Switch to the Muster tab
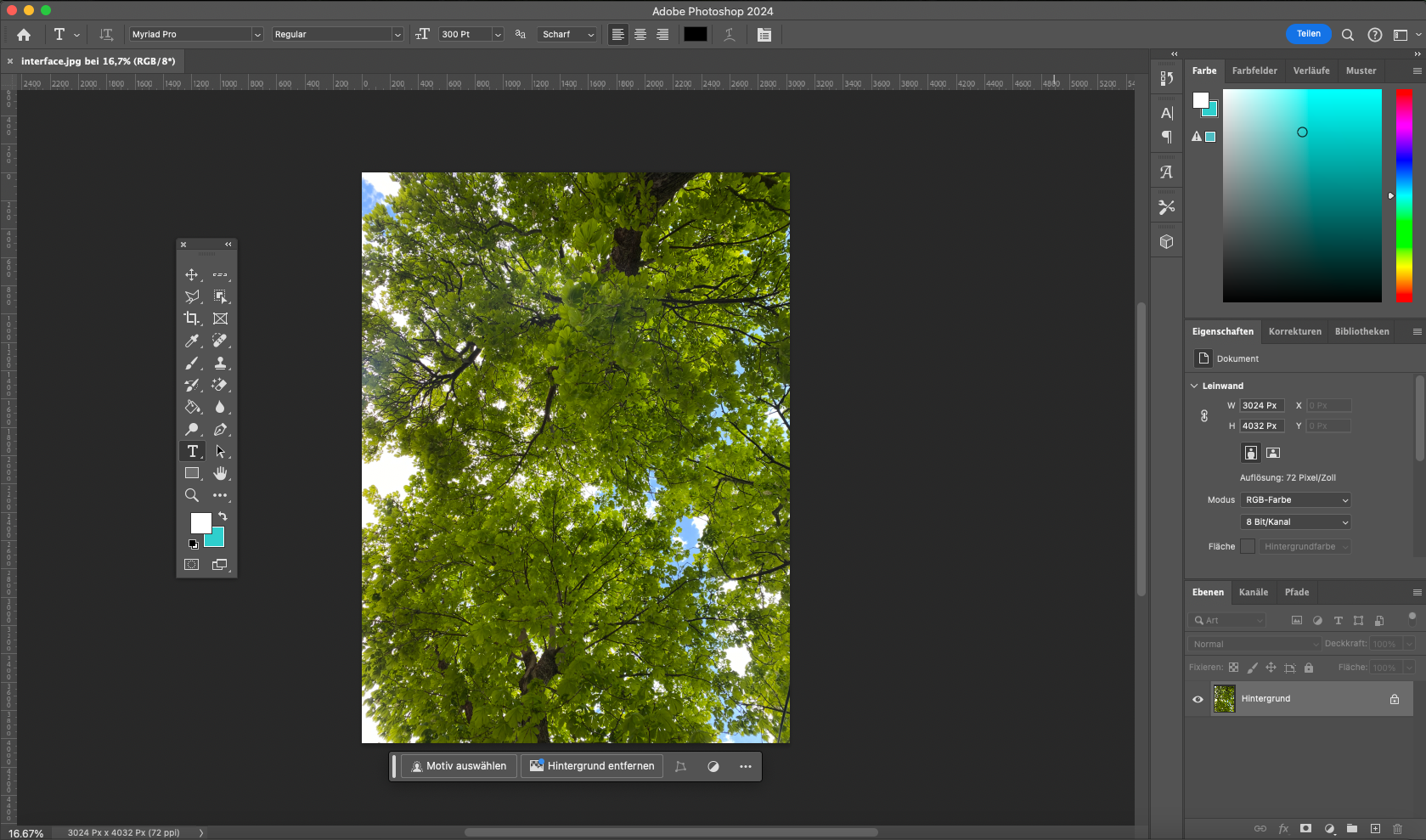Screen dimensions: 1426x840 pyautogui.click(x=1361, y=70)
